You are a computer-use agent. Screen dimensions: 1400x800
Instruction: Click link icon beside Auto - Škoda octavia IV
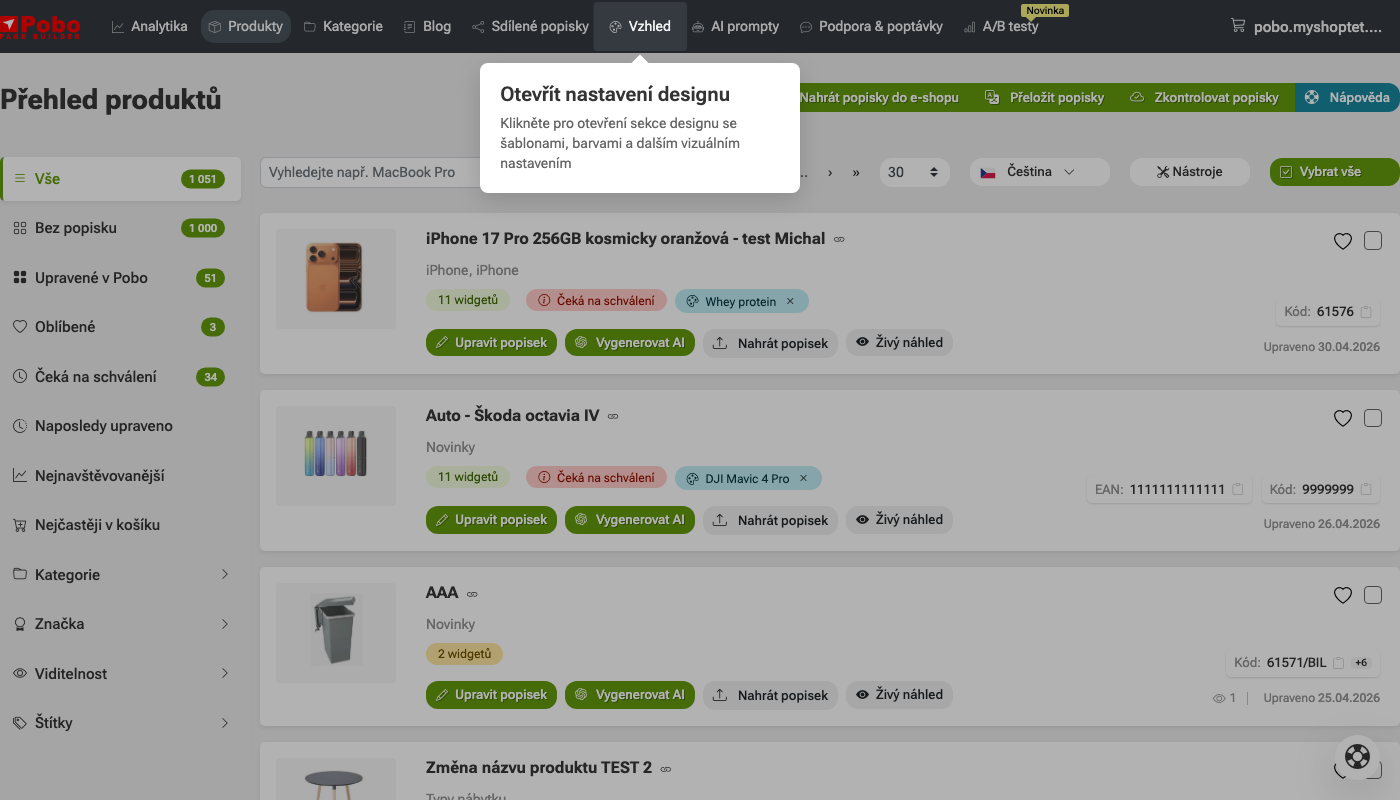[613, 416]
